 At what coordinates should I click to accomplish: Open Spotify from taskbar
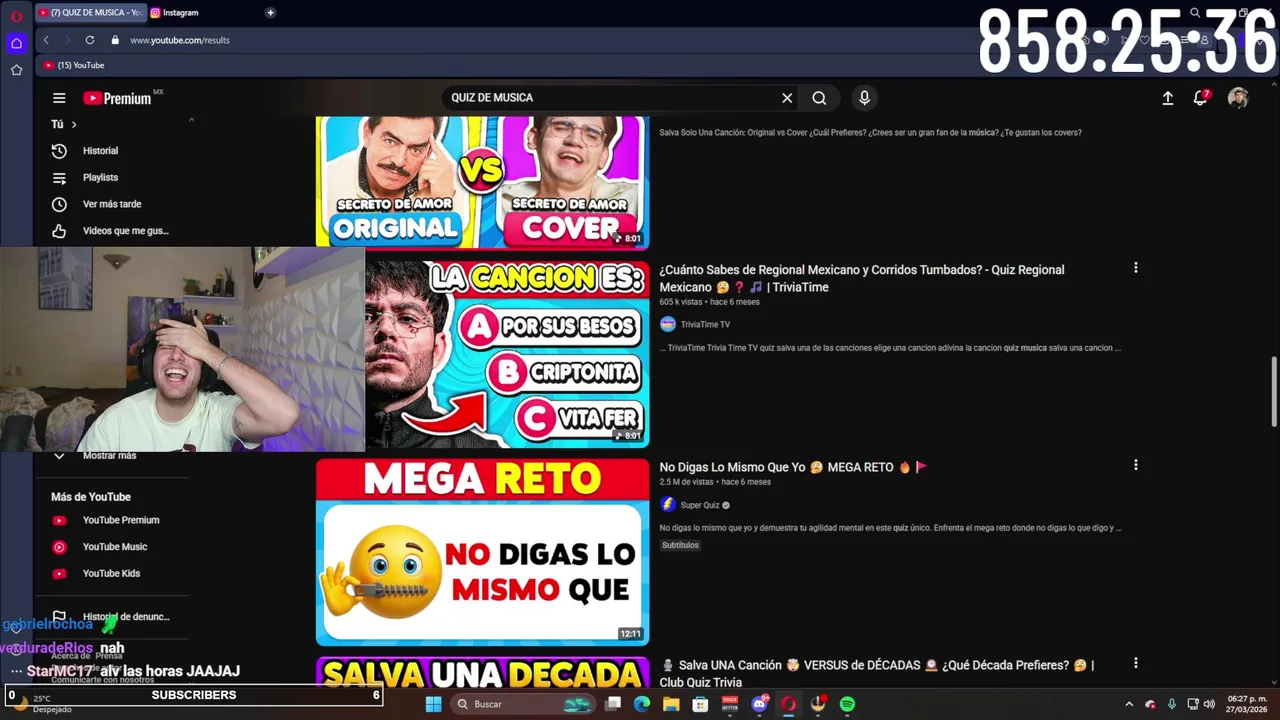[847, 704]
